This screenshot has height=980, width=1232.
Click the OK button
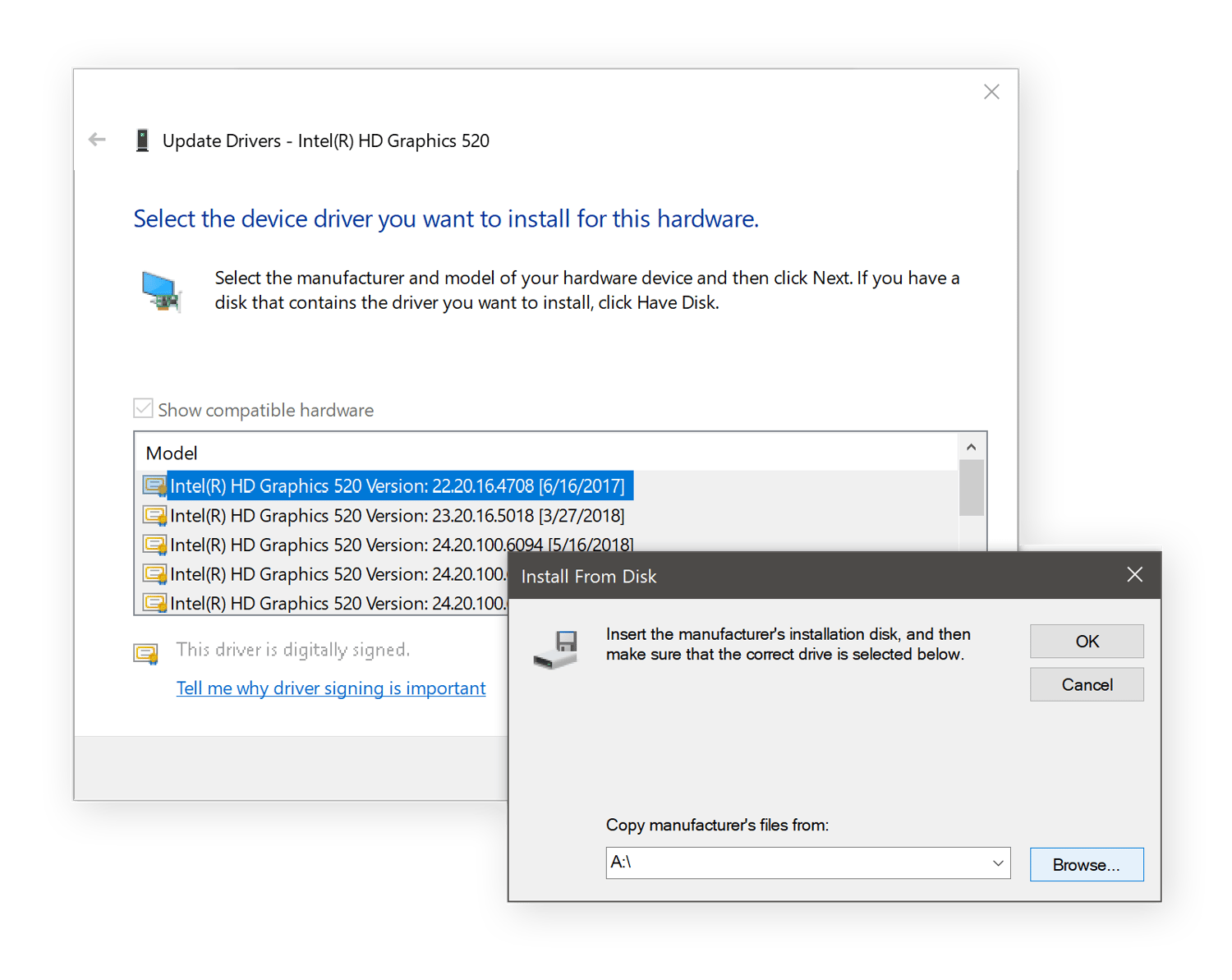coord(1086,641)
